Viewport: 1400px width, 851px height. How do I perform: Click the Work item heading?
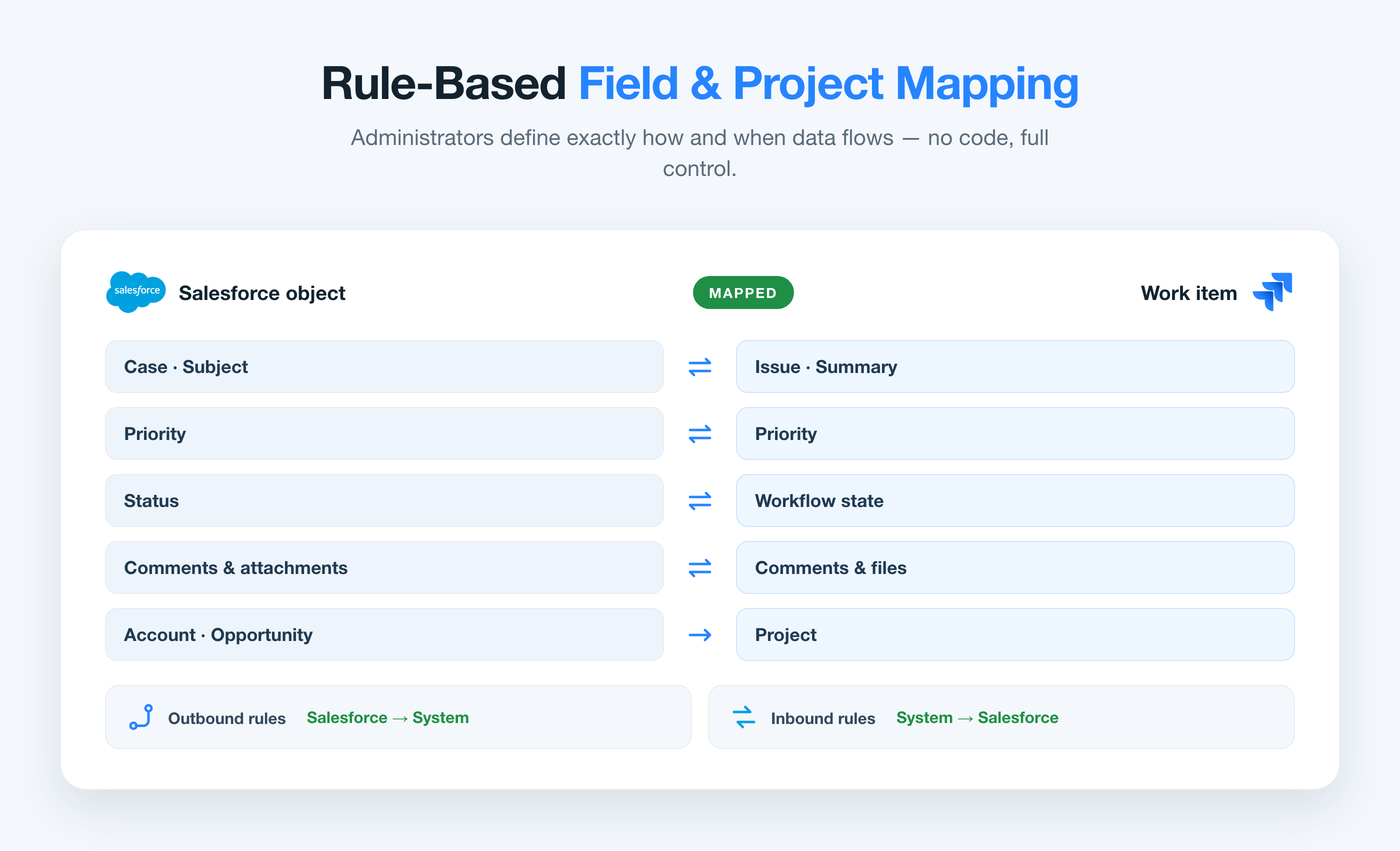(1189, 293)
